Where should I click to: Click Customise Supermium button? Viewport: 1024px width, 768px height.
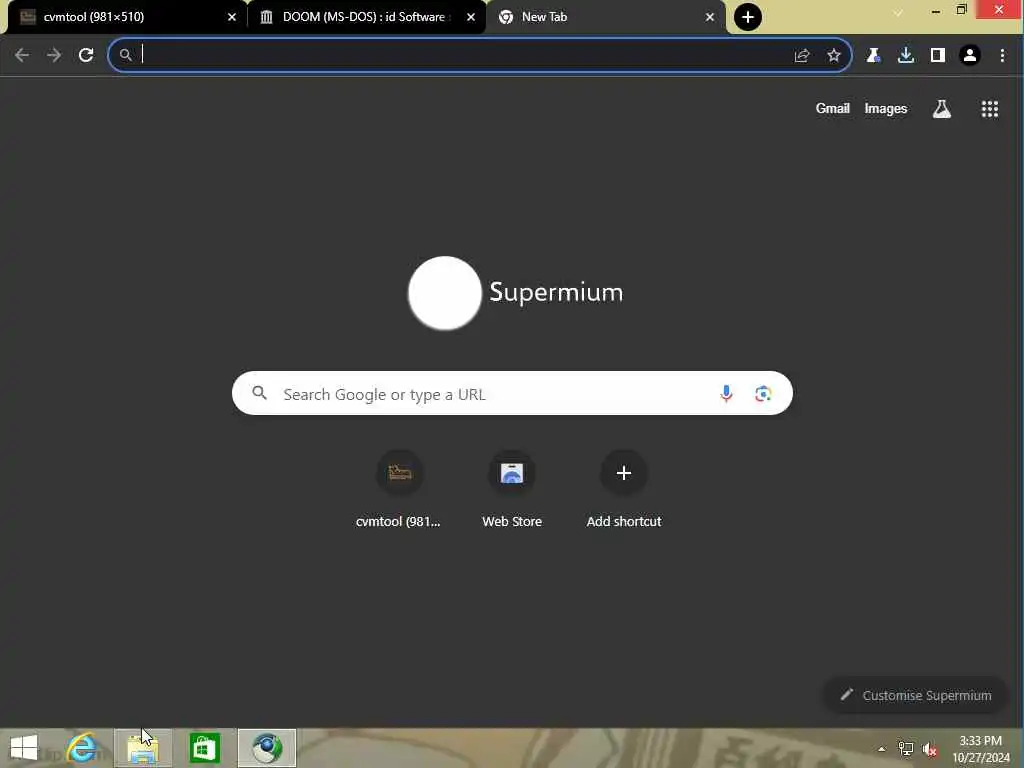916,696
